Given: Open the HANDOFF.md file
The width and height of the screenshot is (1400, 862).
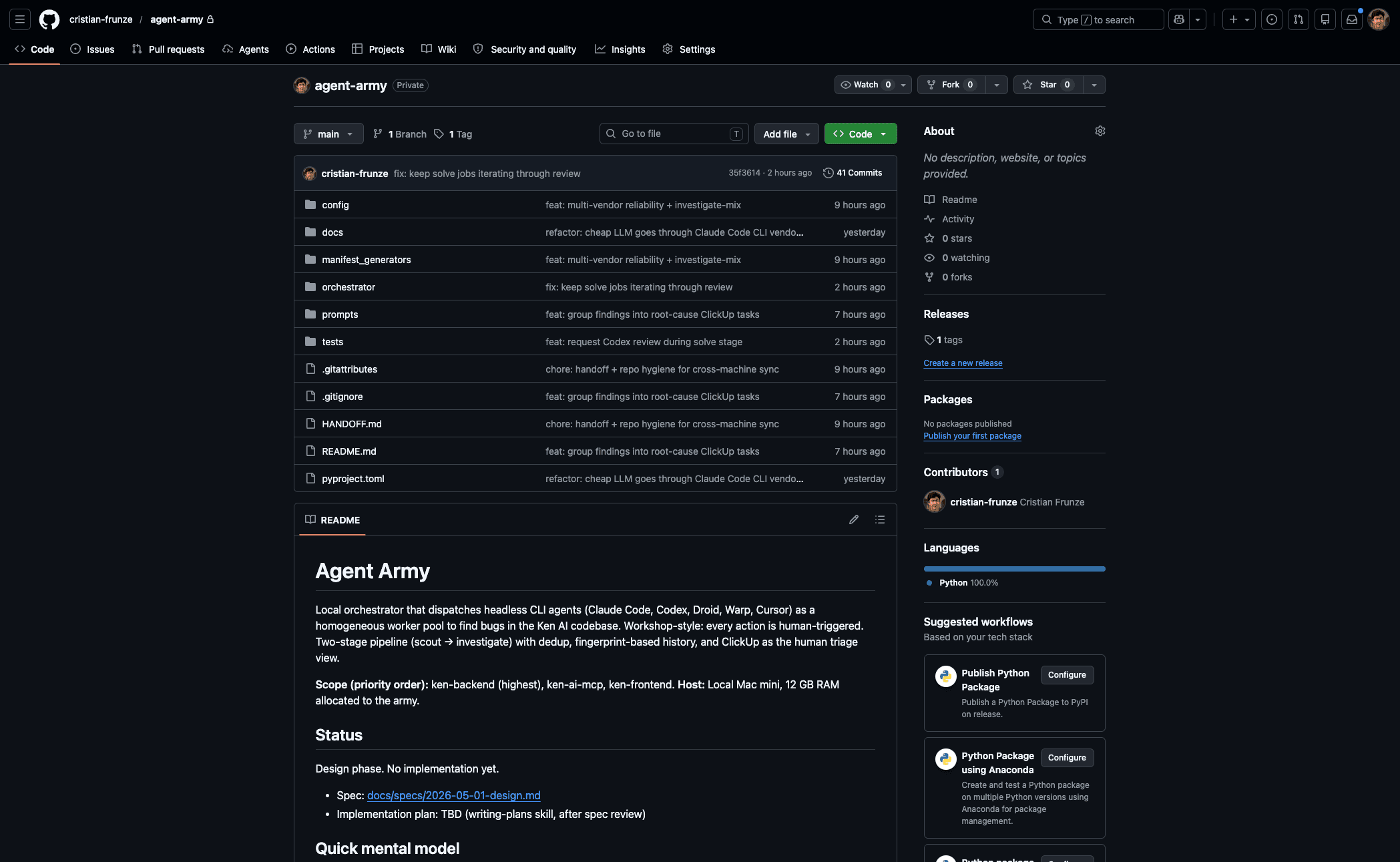Looking at the screenshot, I should (352, 423).
